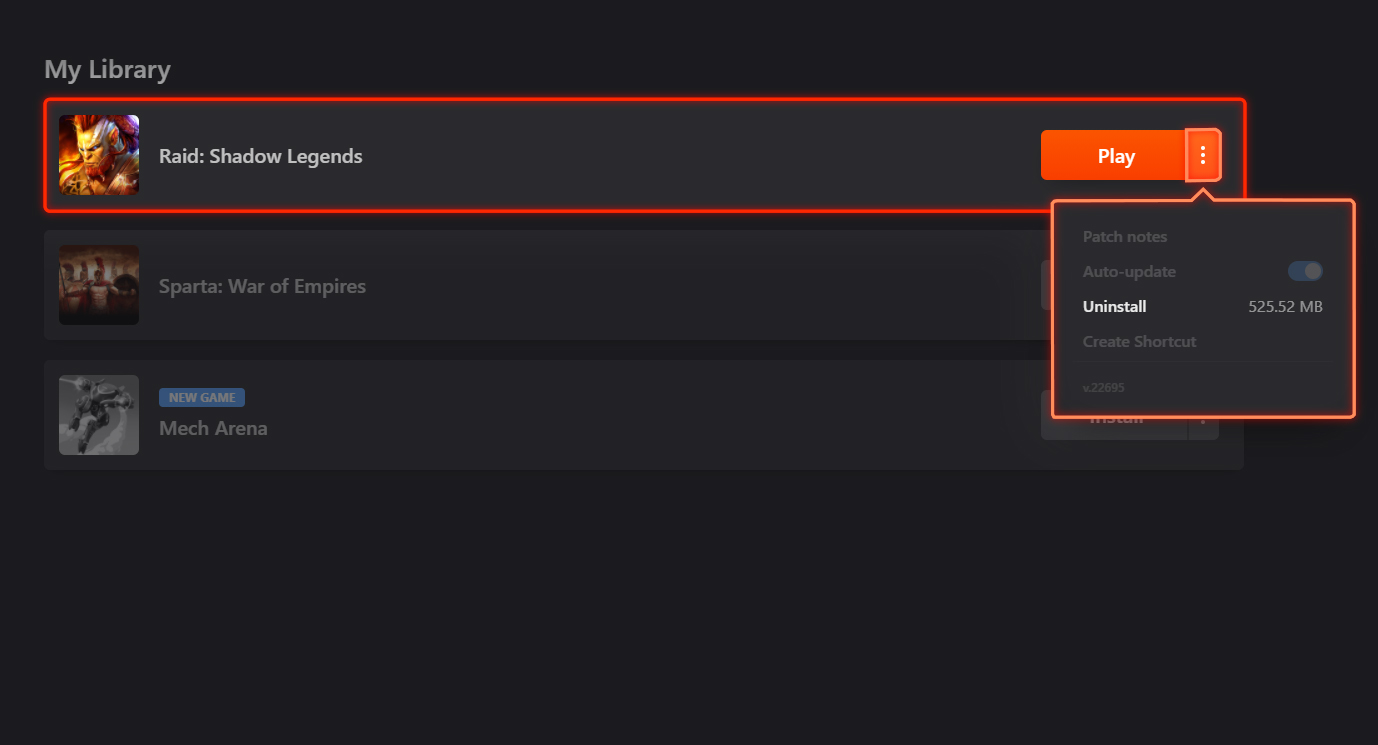1378x745 pixels.
Task: Launch Raid with the orange Play button
Action: click(x=1114, y=155)
